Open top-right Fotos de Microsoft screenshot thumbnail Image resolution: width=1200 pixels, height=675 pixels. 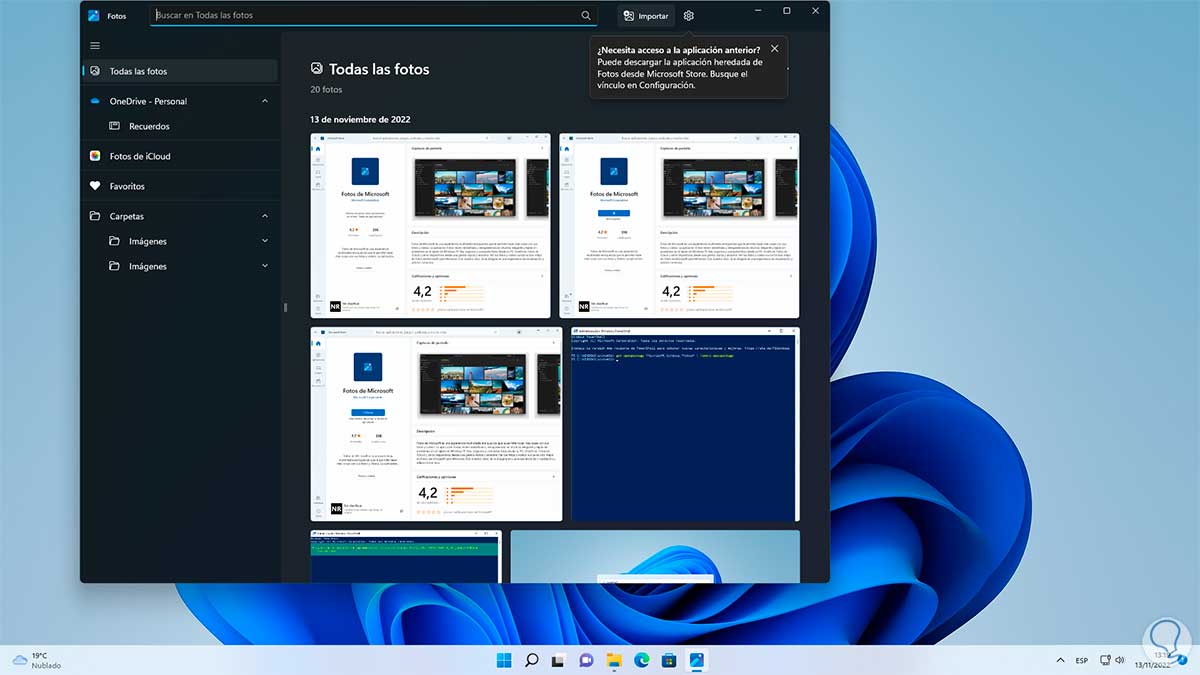[x=680, y=226]
